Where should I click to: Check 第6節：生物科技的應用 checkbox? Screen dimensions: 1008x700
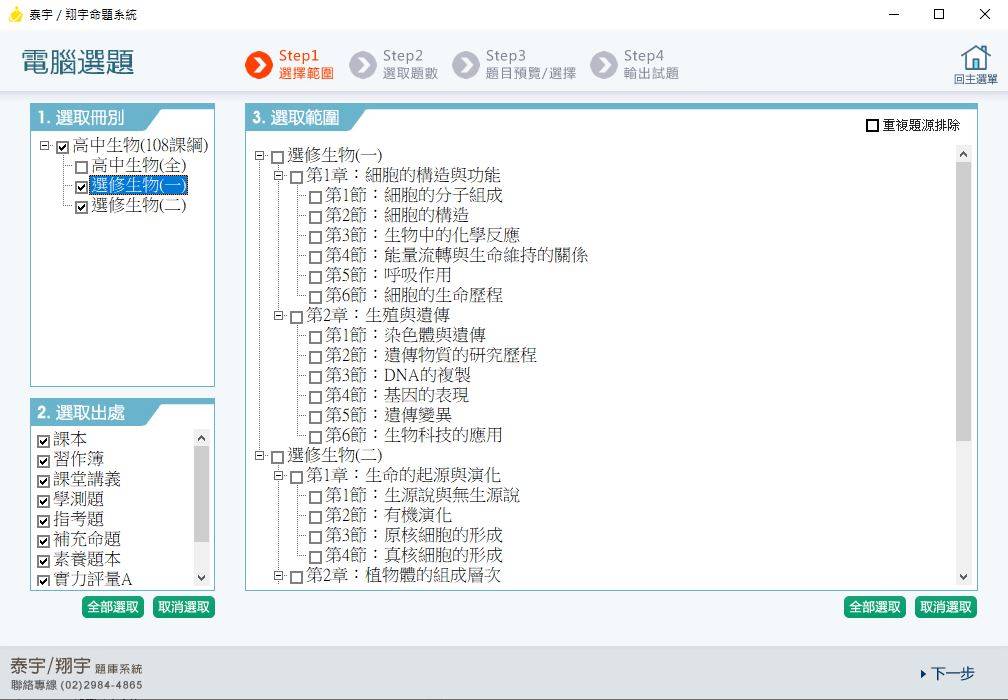315,437
